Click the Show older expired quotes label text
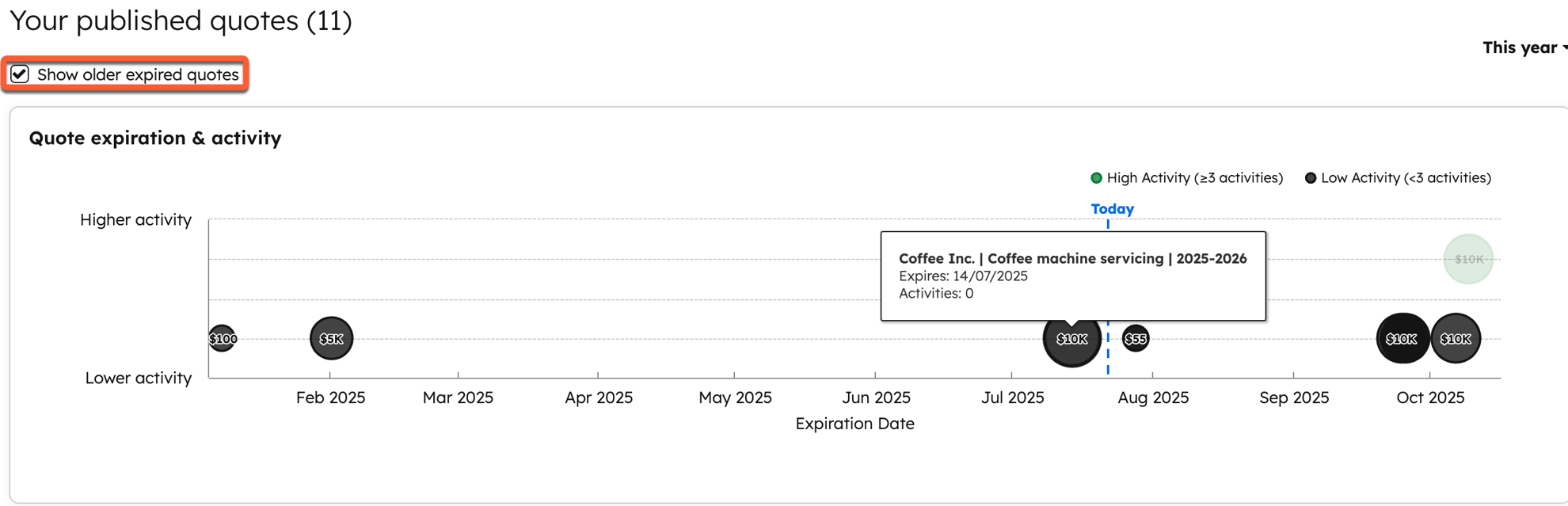The height and width of the screenshot is (506, 1568). click(x=138, y=74)
